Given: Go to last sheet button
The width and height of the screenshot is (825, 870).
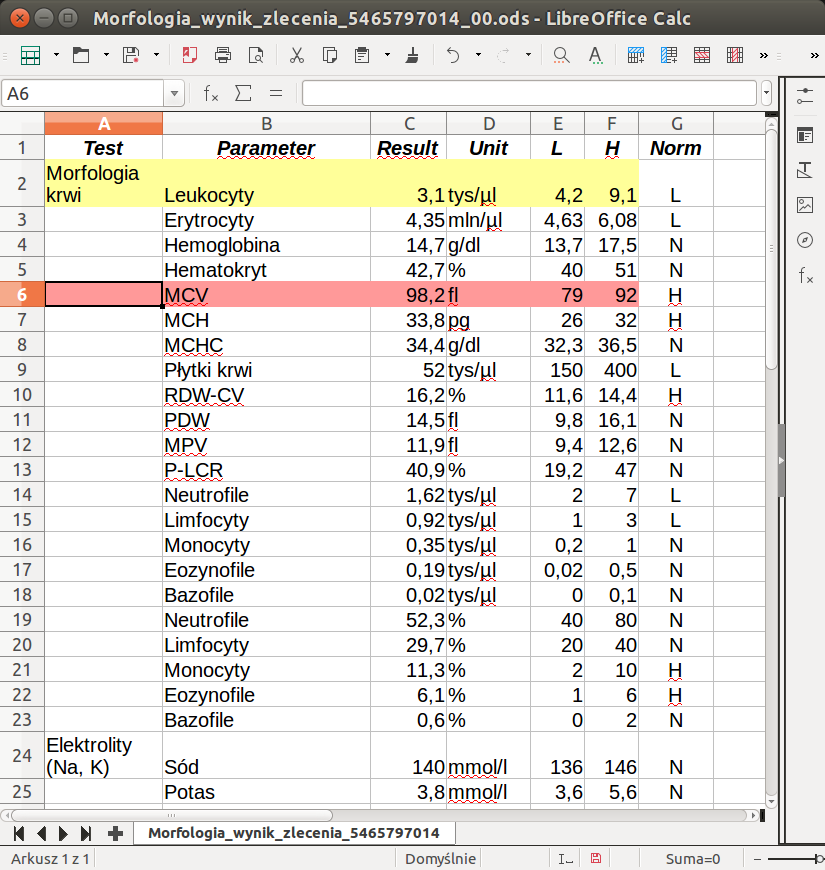Looking at the screenshot, I should point(85,833).
